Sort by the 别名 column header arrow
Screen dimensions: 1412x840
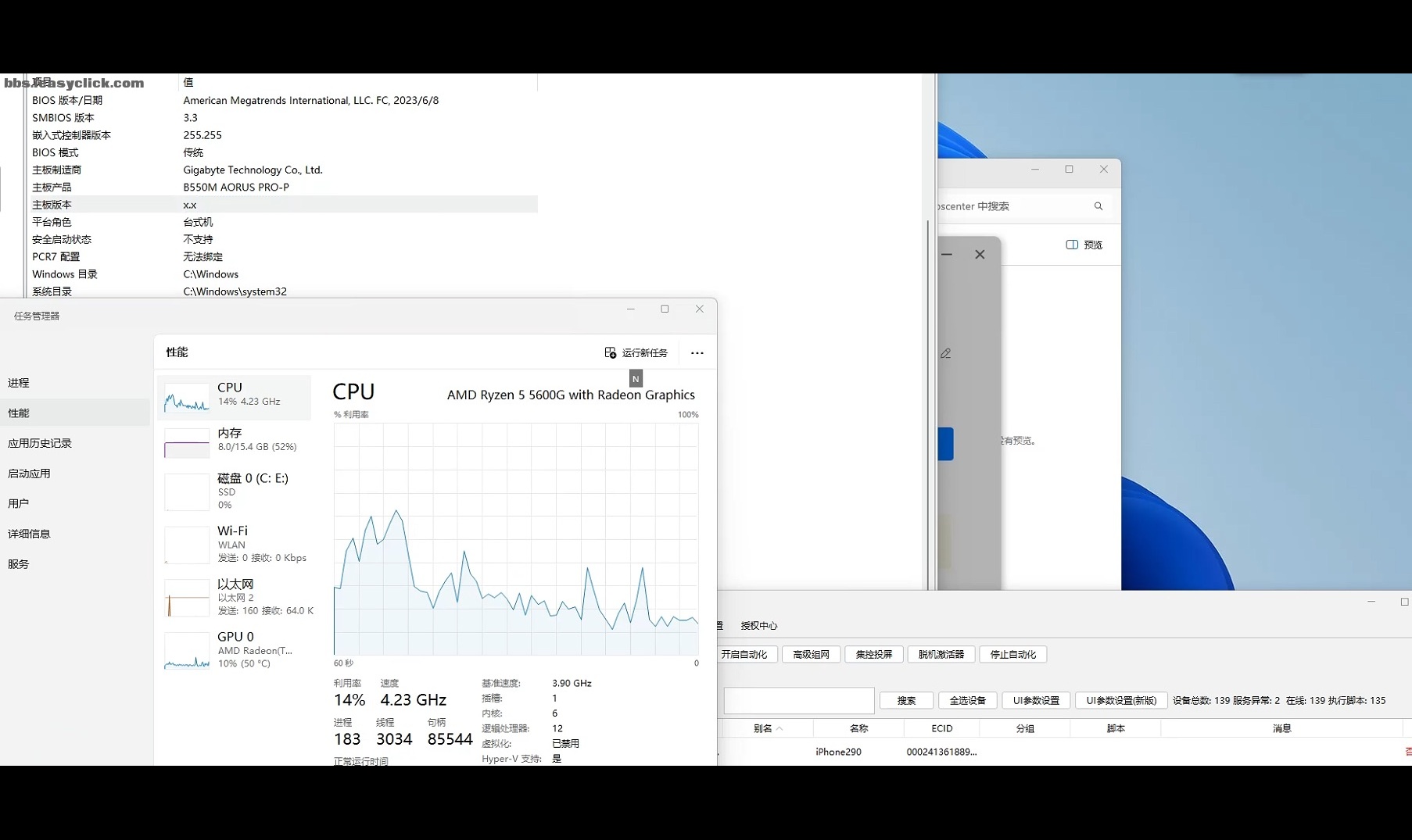(x=779, y=729)
